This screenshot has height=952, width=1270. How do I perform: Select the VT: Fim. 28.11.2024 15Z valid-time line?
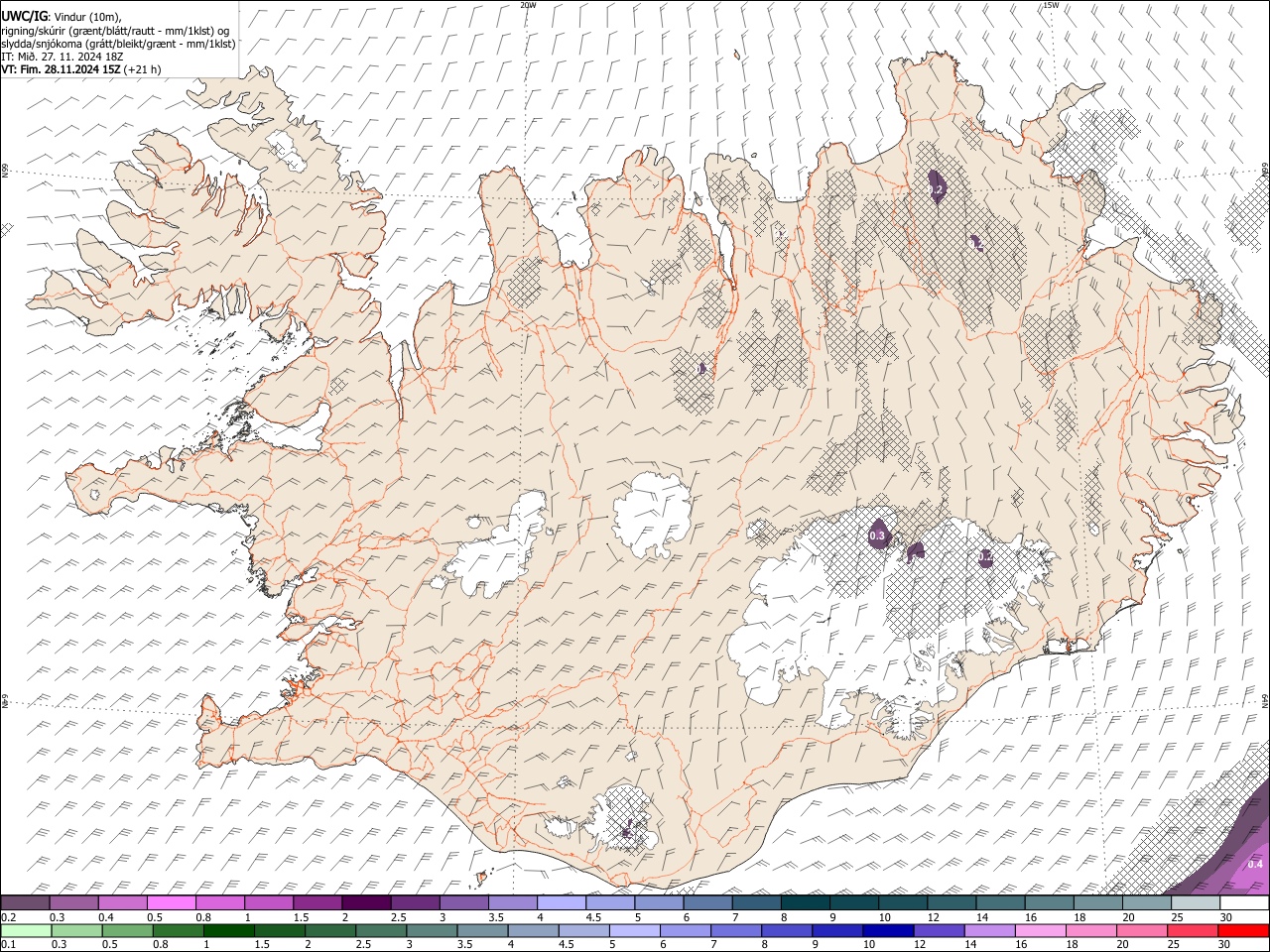pyautogui.click(x=80, y=69)
